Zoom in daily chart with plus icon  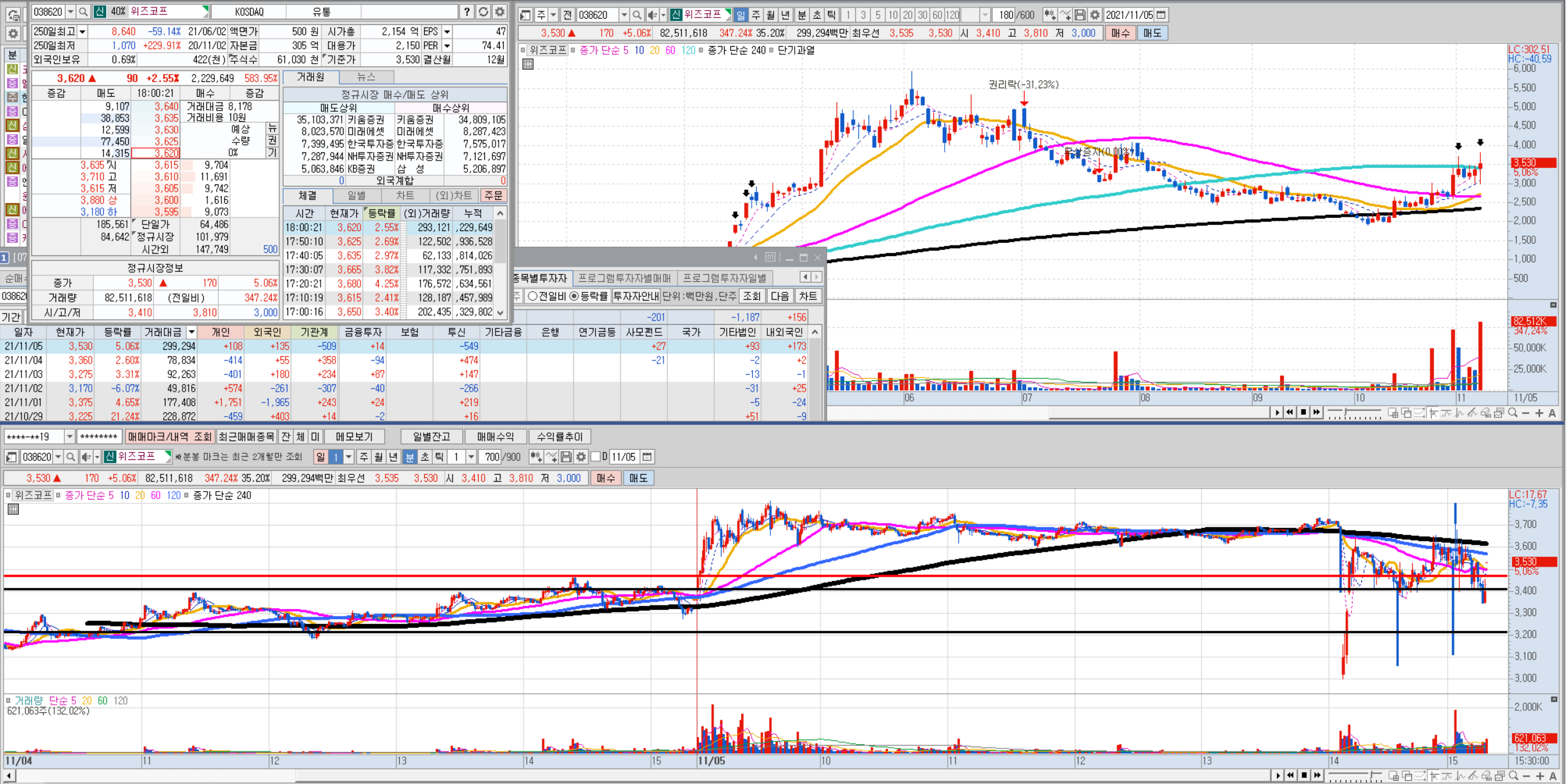click(1539, 413)
